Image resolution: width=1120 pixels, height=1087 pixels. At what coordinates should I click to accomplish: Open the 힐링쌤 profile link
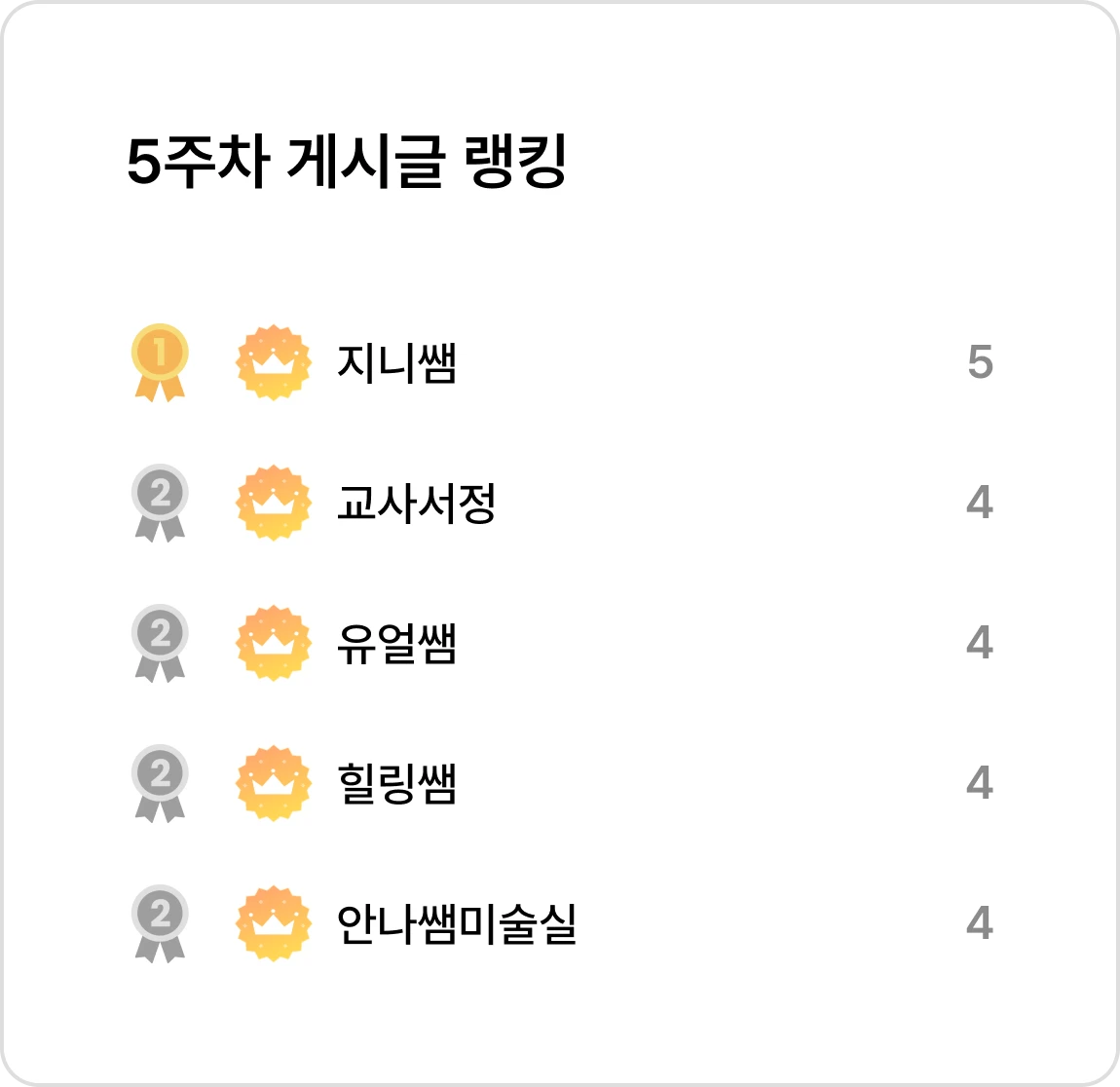(x=396, y=783)
